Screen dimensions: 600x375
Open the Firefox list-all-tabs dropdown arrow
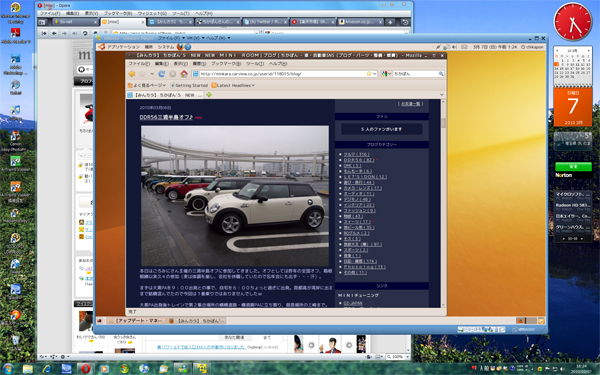coord(442,95)
